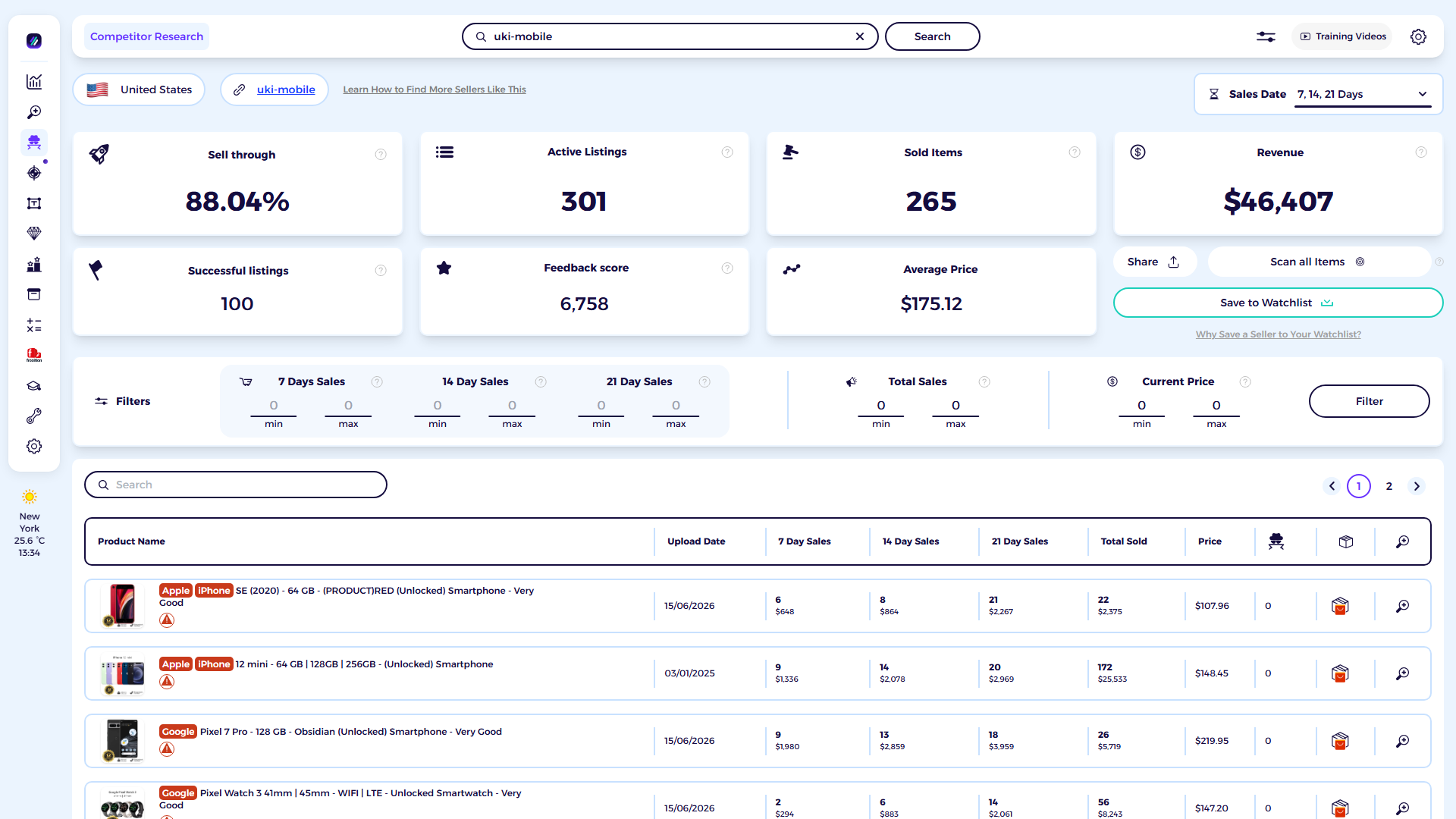Open Training Videos

tap(1343, 36)
